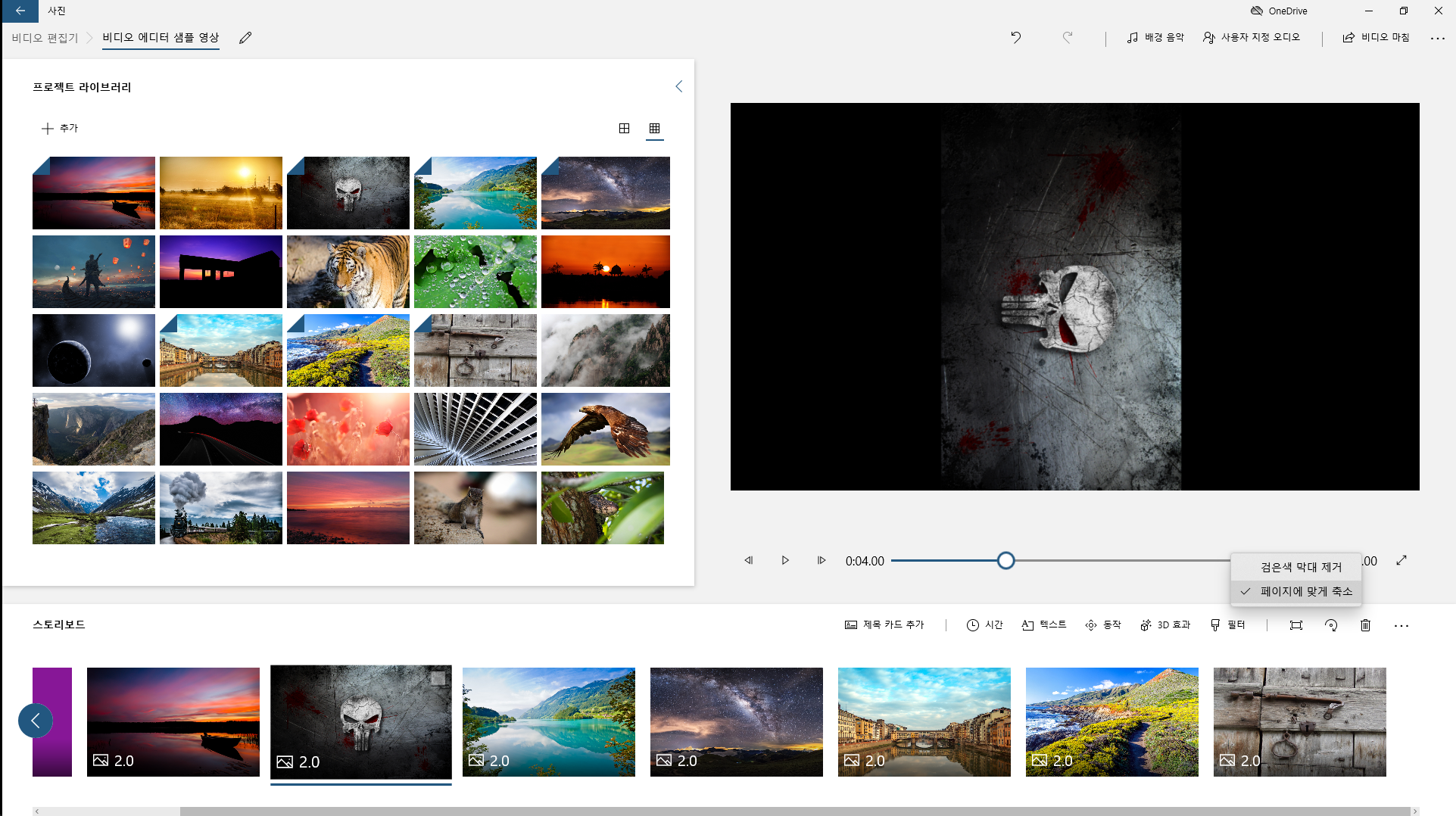The image size is (1456, 816).
Task: Select the Milky Way clip in storyboard
Action: [737, 721]
